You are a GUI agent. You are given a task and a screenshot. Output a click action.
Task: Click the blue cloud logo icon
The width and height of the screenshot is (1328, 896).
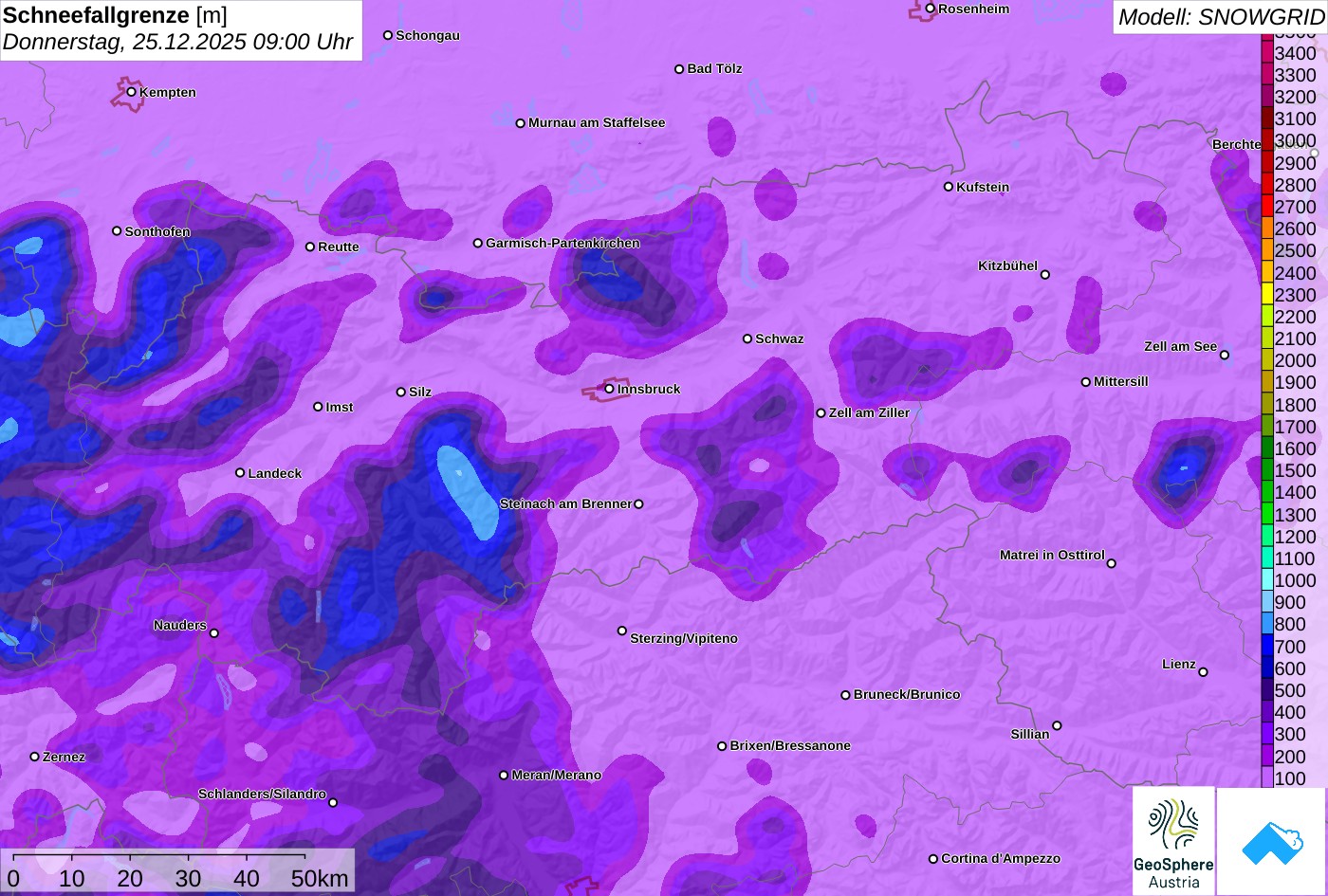click(1272, 841)
